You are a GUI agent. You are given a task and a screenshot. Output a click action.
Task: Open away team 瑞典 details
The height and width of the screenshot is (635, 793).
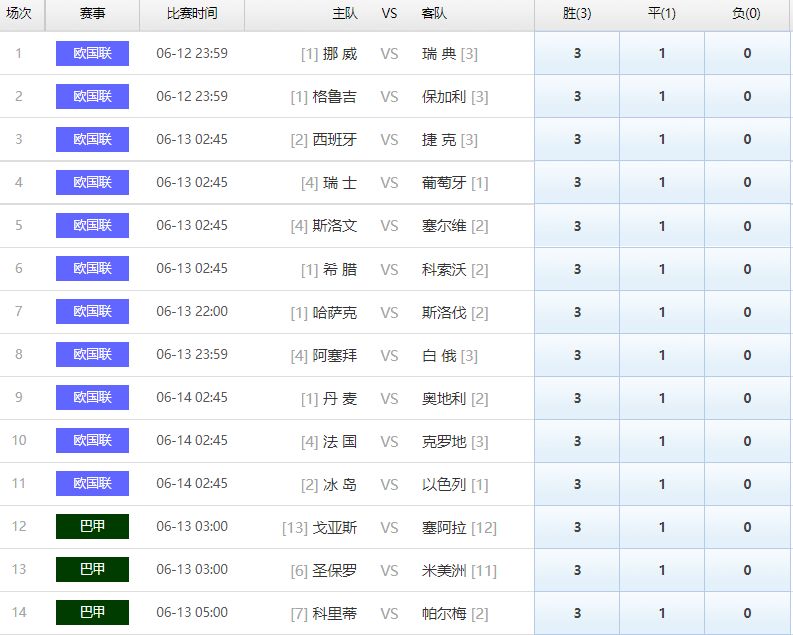[x=439, y=54]
